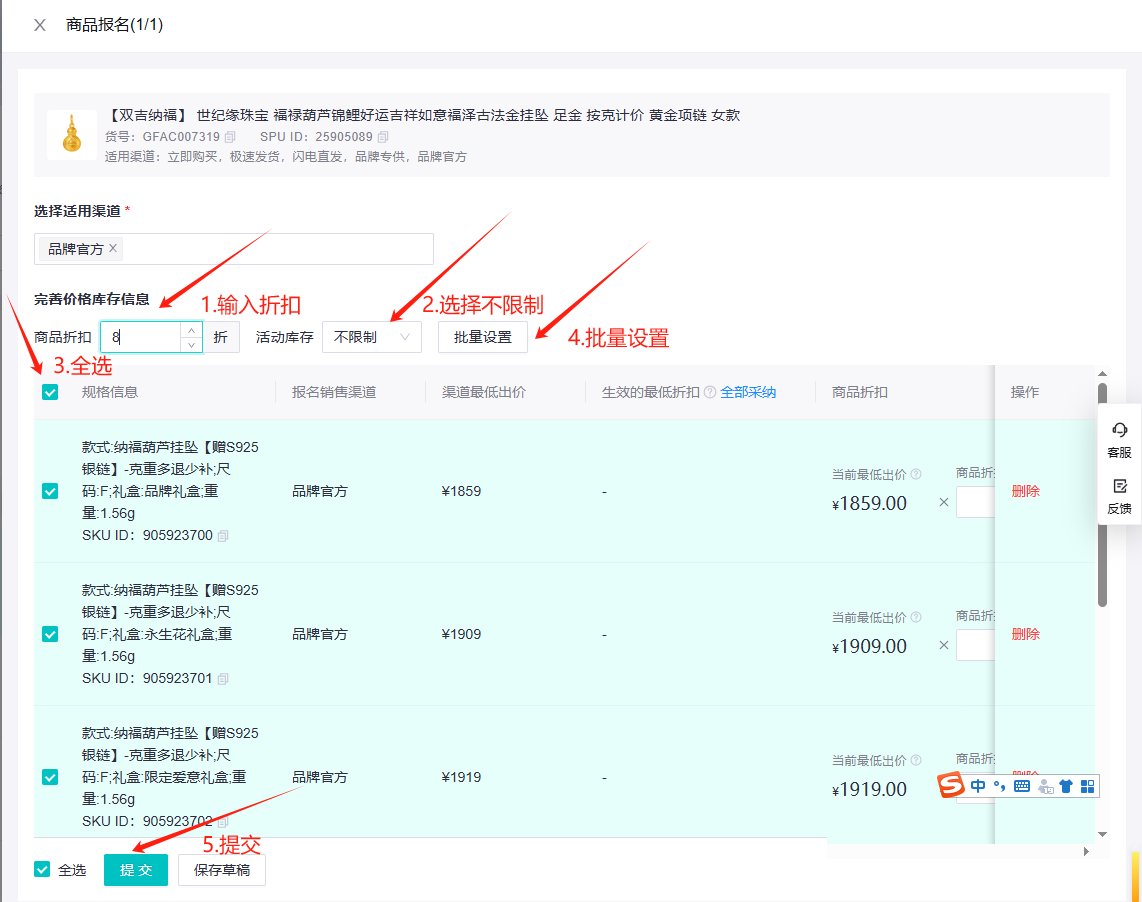The image size is (1142, 902).
Task: Copy the SPU ID 25905089
Action: tap(383, 137)
